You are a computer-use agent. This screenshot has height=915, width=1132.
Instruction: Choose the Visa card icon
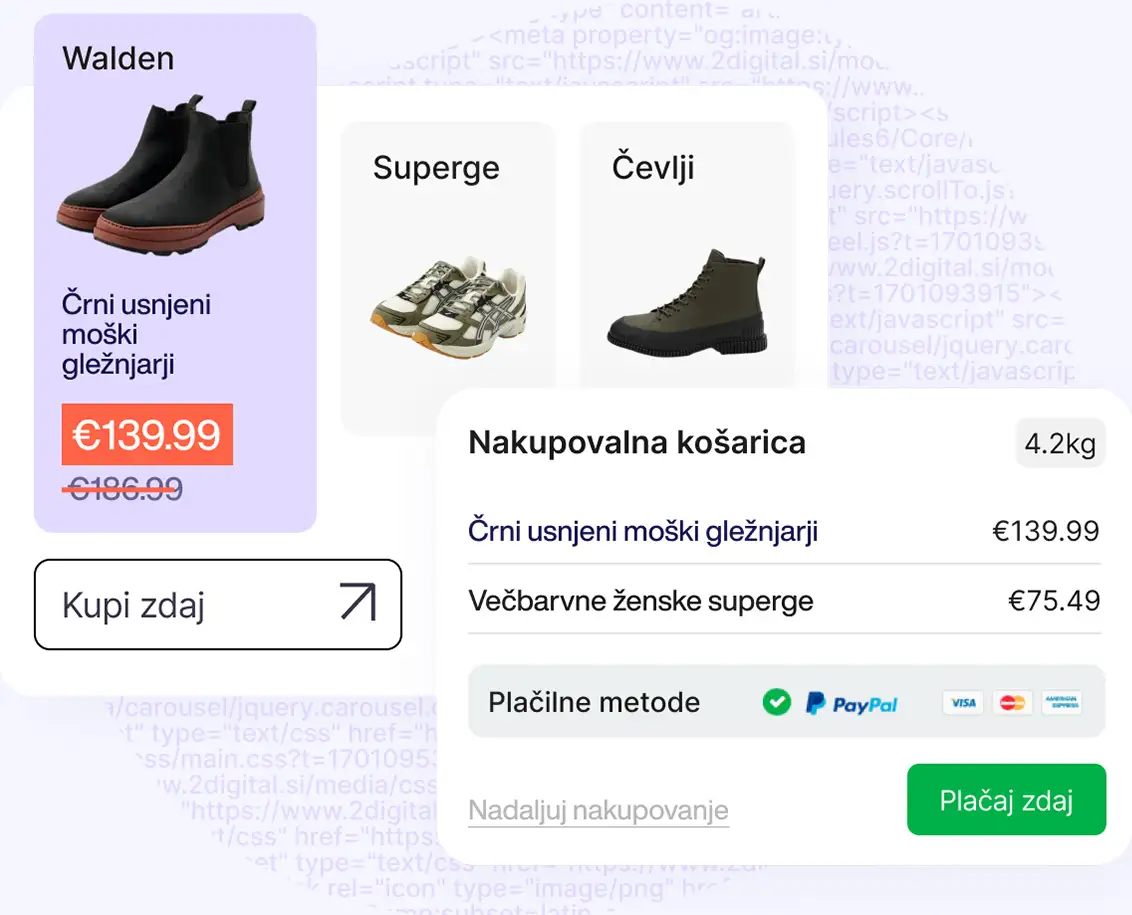(x=963, y=703)
